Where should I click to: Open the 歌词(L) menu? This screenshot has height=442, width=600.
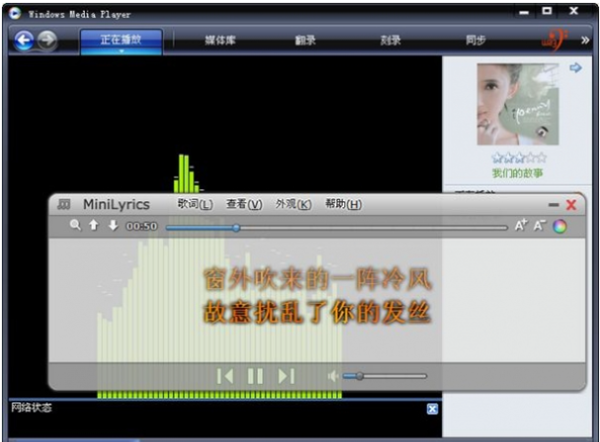(x=195, y=204)
